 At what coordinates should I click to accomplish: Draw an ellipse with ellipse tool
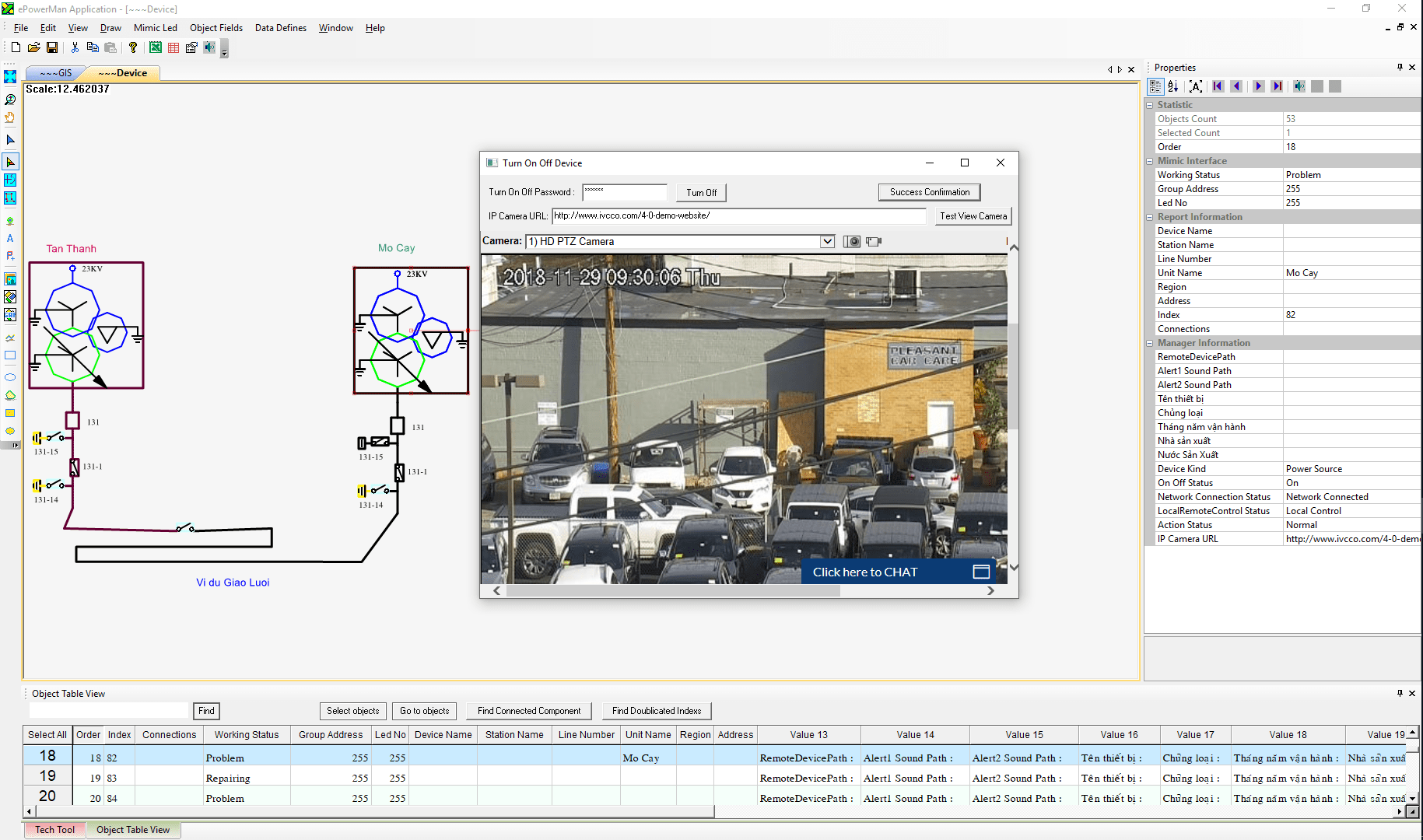(10, 377)
